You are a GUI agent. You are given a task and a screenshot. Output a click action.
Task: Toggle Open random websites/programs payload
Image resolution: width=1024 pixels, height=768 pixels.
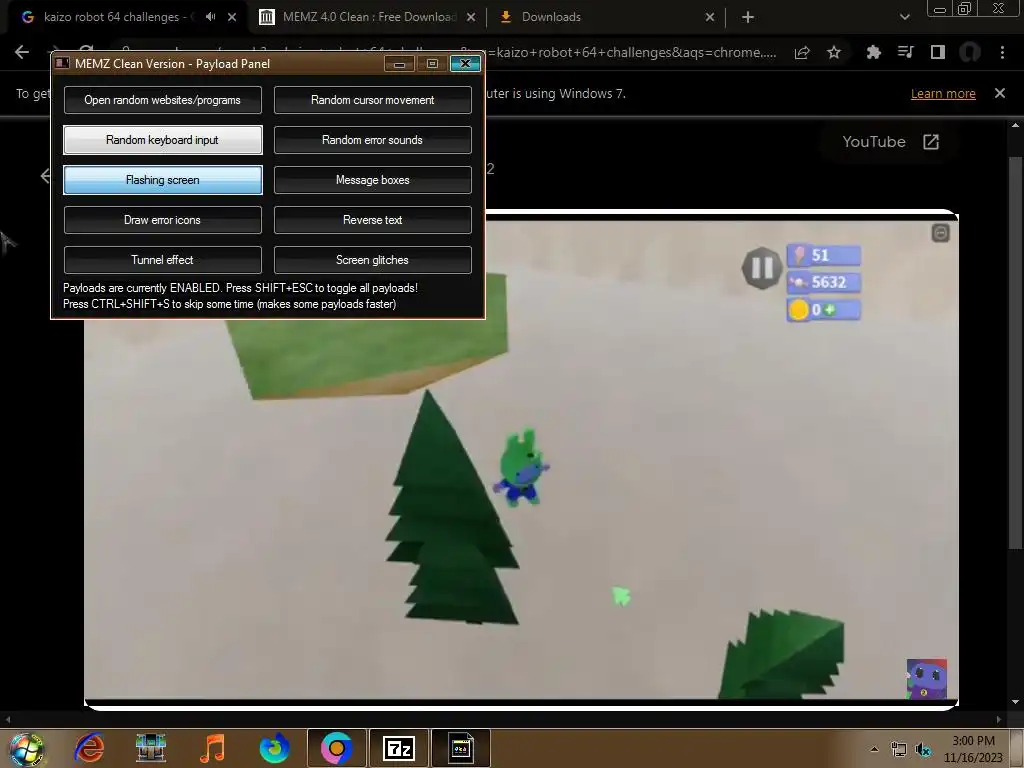click(163, 100)
